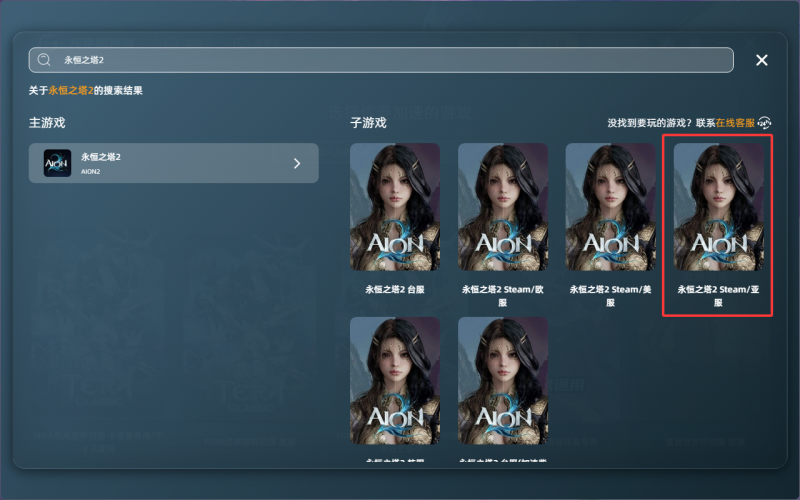Choose the 永恒之塔2 Steam/欧服 game cover
Image resolution: width=800 pixels, height=500 pixels.
click(503, 207)
